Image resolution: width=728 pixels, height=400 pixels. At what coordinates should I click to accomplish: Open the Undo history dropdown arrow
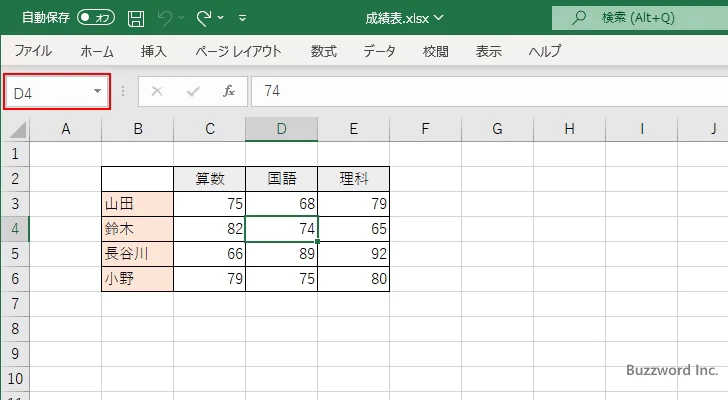(x=182, y=18)
